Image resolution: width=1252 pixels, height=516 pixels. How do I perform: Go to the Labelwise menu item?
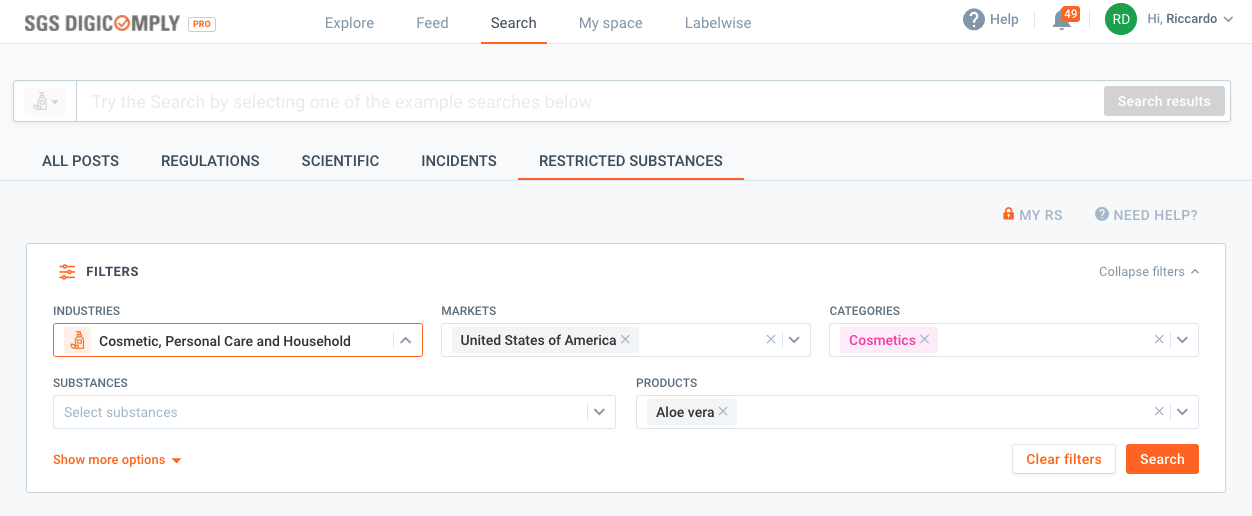718,23
